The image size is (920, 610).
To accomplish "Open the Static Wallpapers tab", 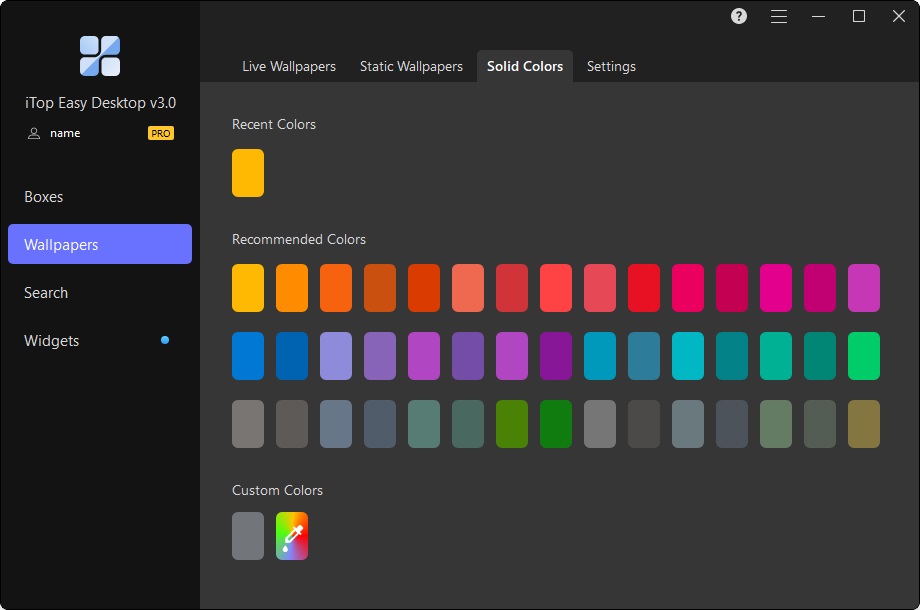I will click(x=411, y=66).
